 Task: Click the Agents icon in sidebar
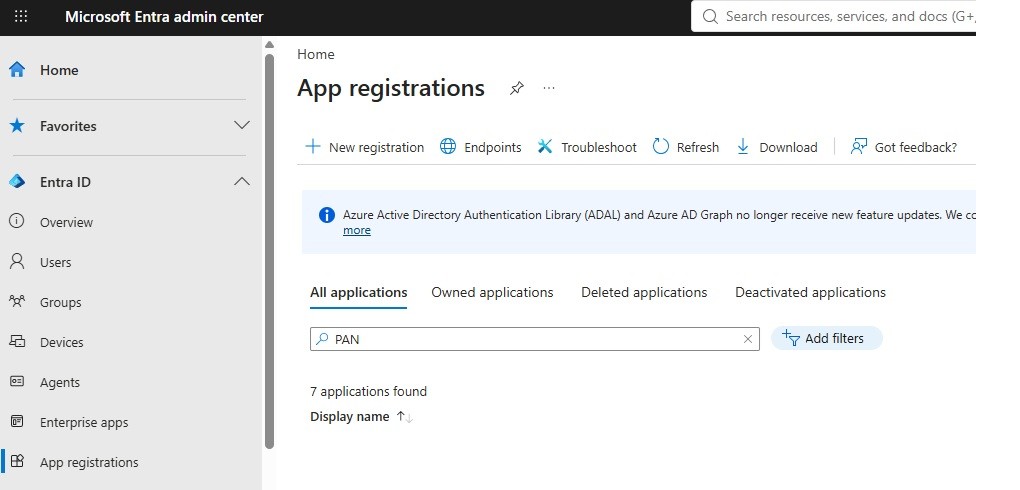pyautogui.click(x=17, y=381)
